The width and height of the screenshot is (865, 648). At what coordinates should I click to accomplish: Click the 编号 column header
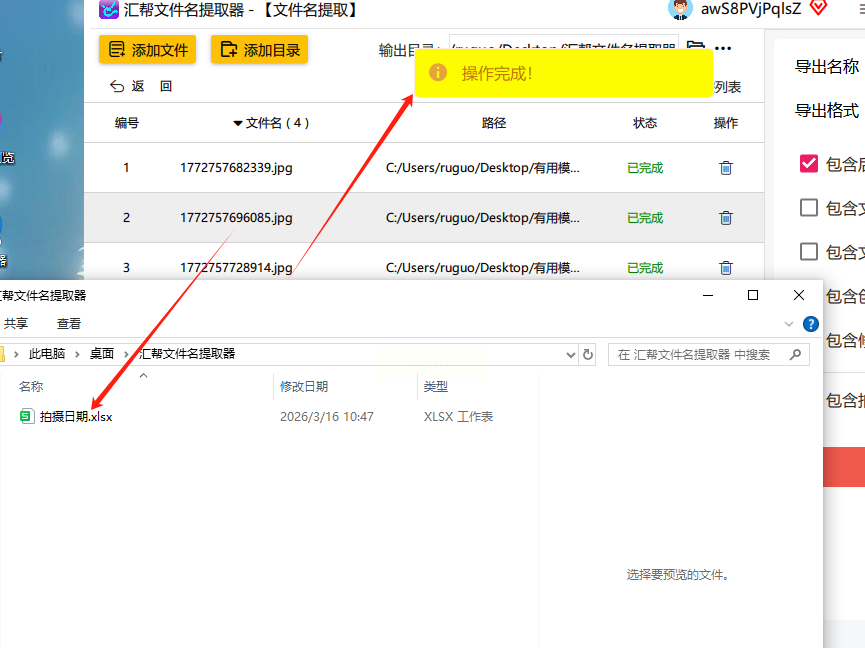click(126, 123)
